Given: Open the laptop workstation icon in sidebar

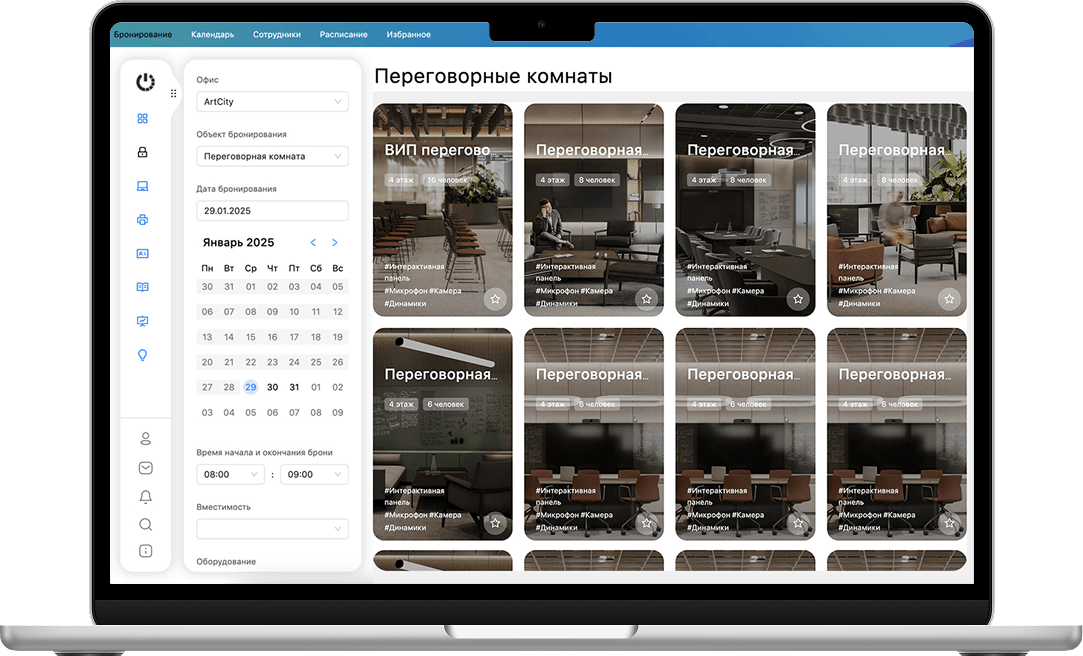Looking at the screenshot, I should (x=142, y=186).
